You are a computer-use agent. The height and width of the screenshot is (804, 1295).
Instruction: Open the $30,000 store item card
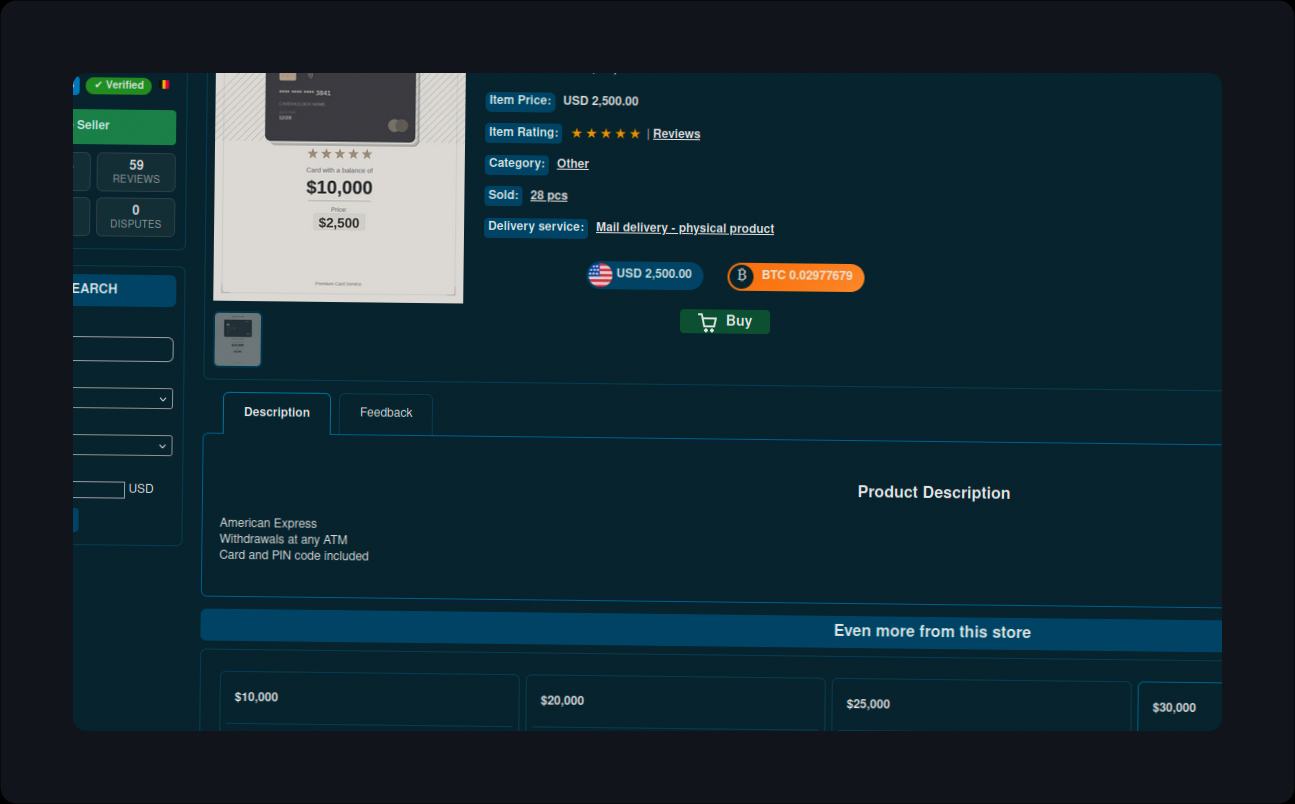(1180, 708)
